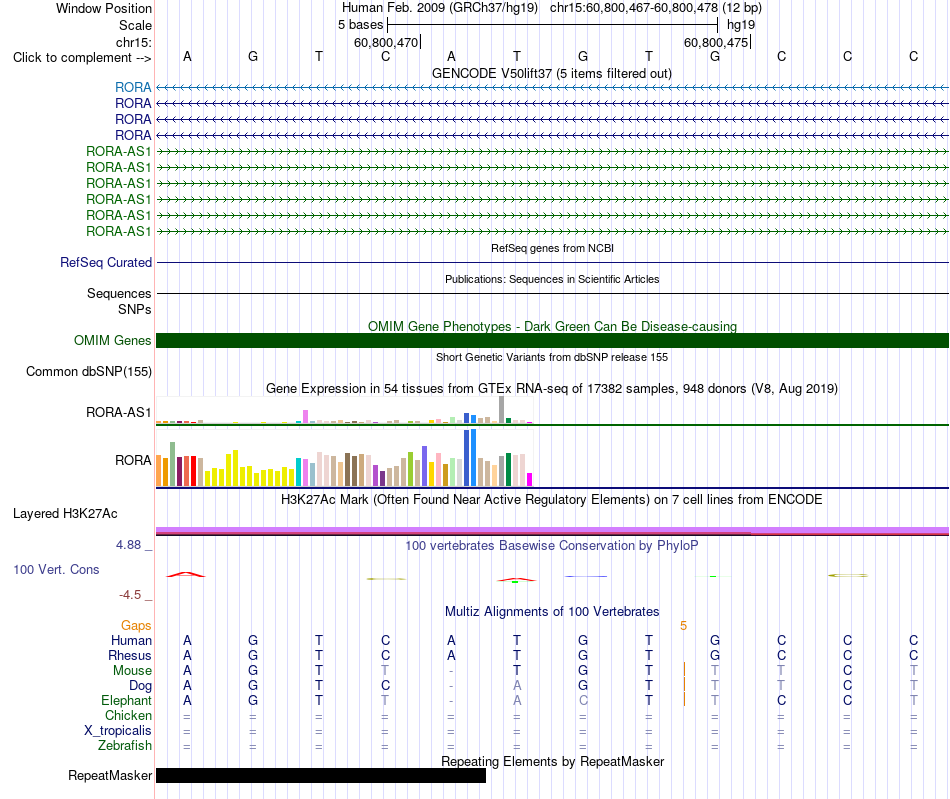950x799 pixels.
Task: Click the OMIM Genes label
Action: tap(112, 340)
